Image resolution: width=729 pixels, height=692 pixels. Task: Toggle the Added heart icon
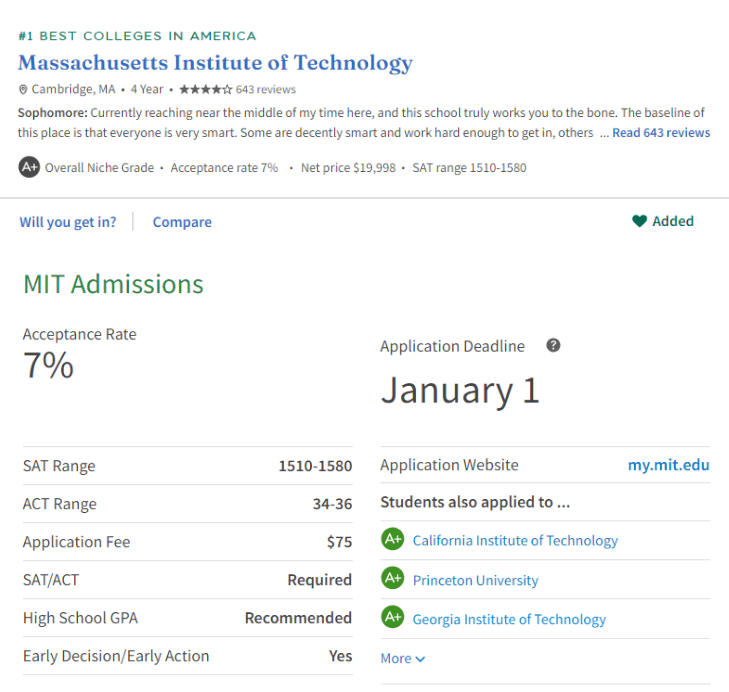pyautogui.click(x=639, y=221)
